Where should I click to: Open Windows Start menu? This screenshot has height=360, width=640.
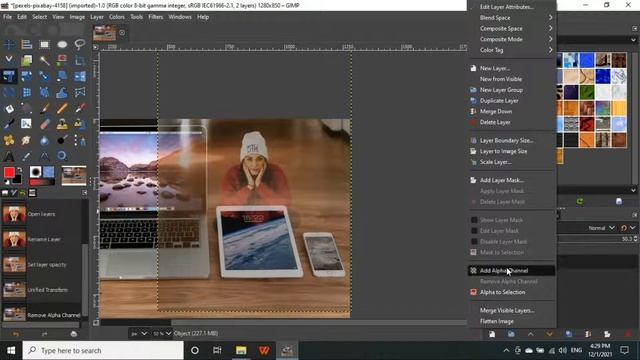11,350
